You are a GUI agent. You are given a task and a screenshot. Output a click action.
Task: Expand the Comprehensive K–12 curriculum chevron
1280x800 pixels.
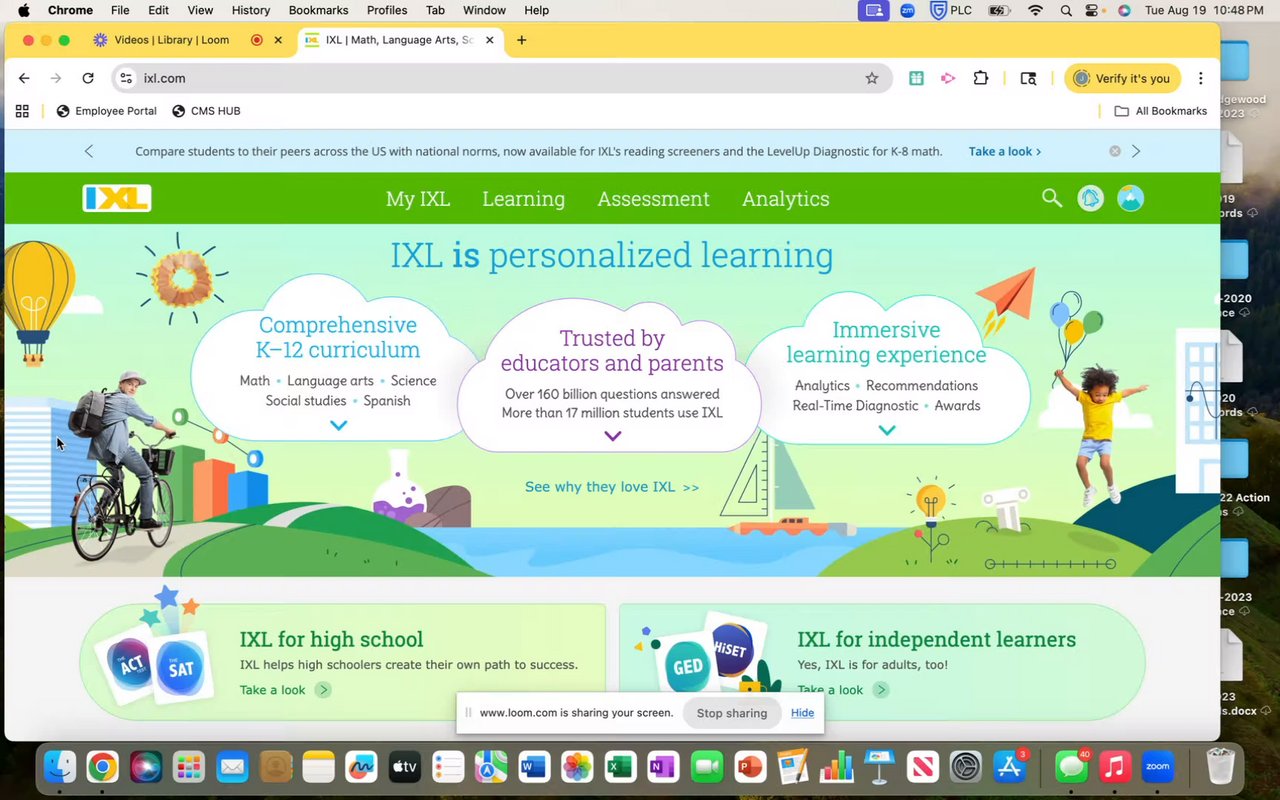point(339,426)
